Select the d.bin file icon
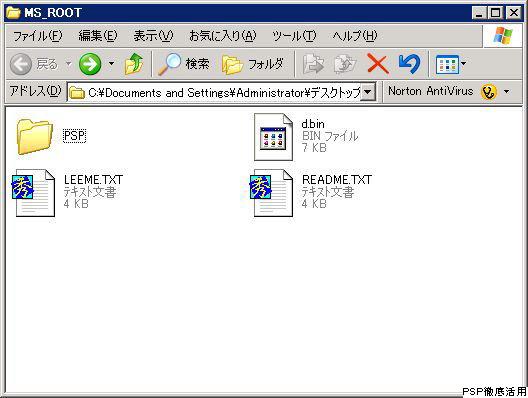The width and height of the screenshot is (528, 398). [273, 137]
